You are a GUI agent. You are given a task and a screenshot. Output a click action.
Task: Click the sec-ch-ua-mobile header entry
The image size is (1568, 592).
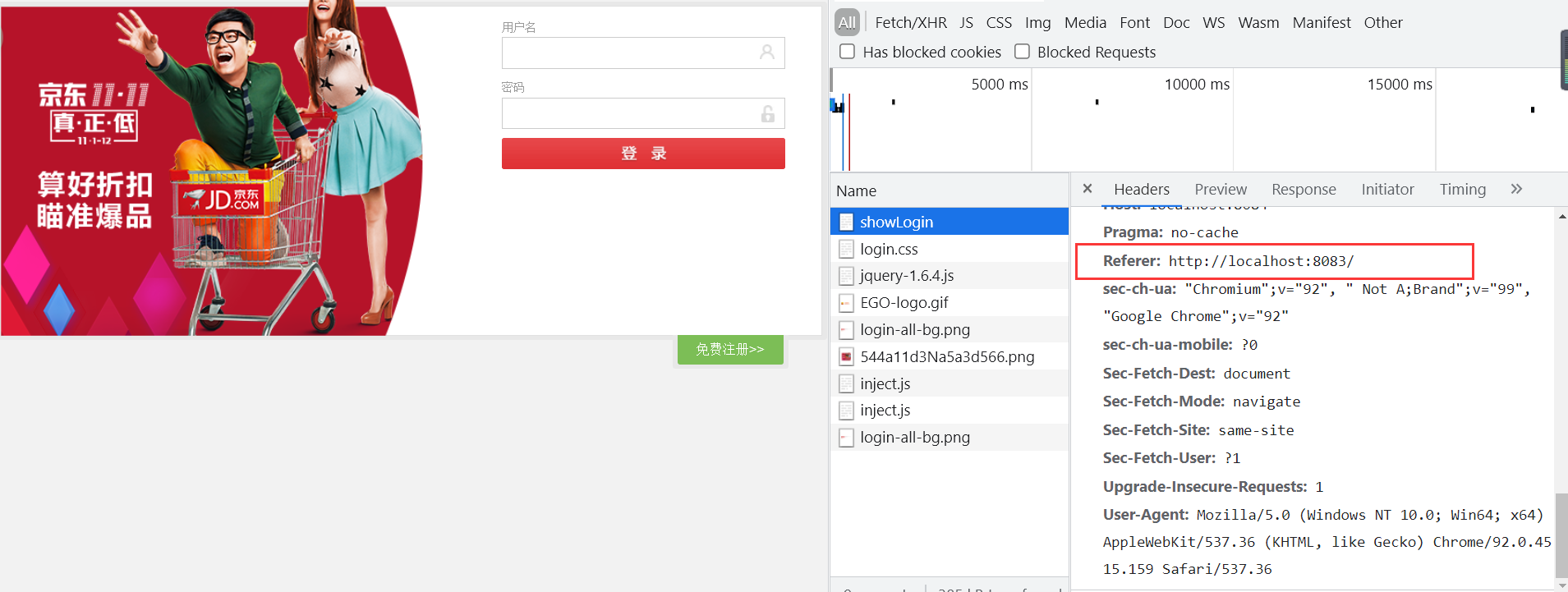(x=1180, y=345)
